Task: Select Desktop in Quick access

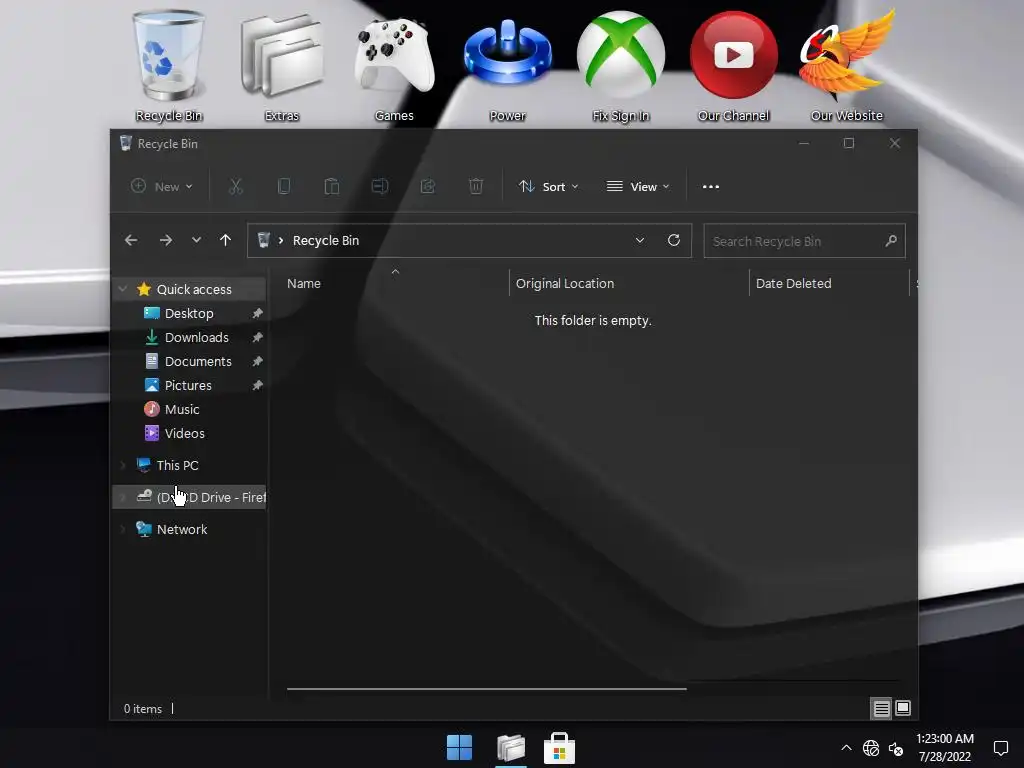Action: [x=189, y=313]
